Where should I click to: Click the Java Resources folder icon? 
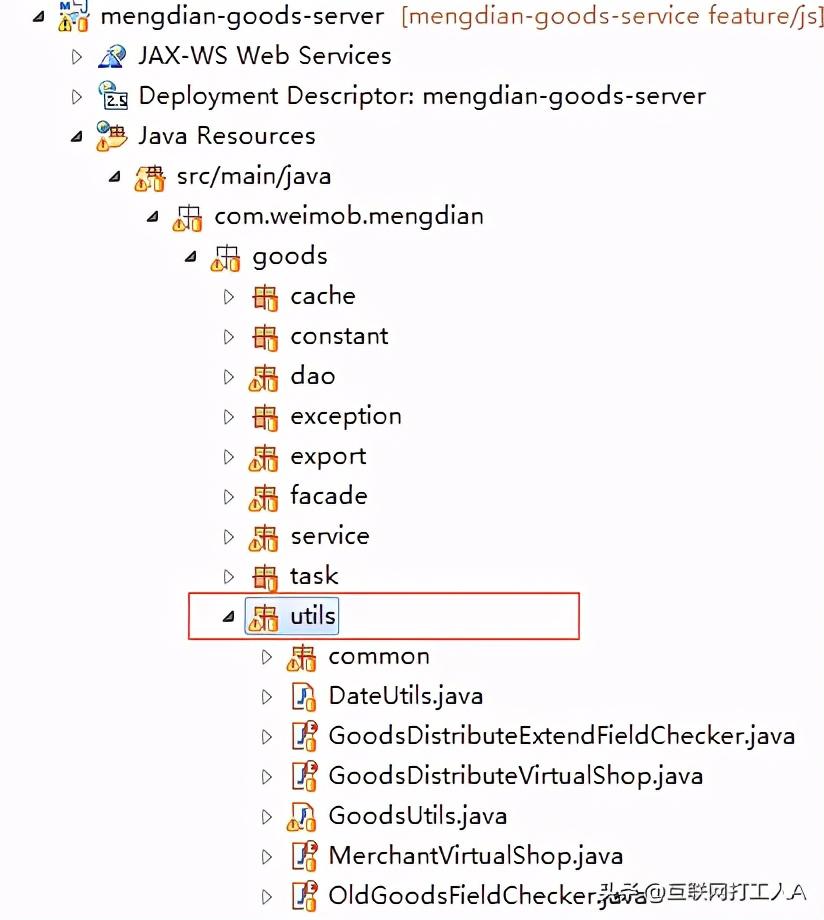pyautogui.click(x=112, y=136)
